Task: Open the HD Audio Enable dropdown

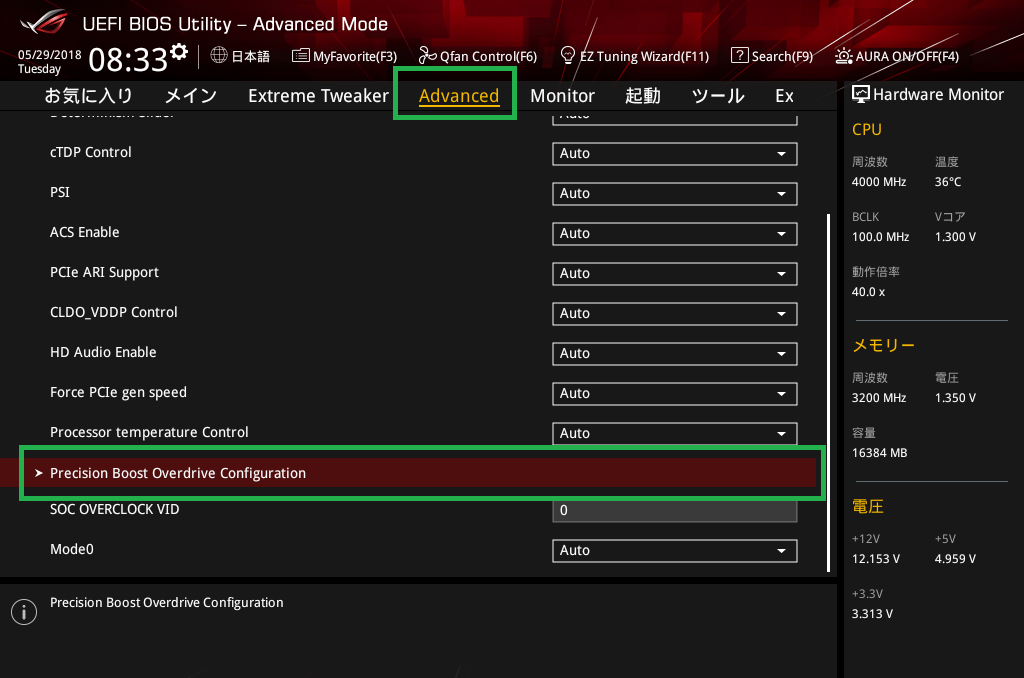Action: (675, 353)
